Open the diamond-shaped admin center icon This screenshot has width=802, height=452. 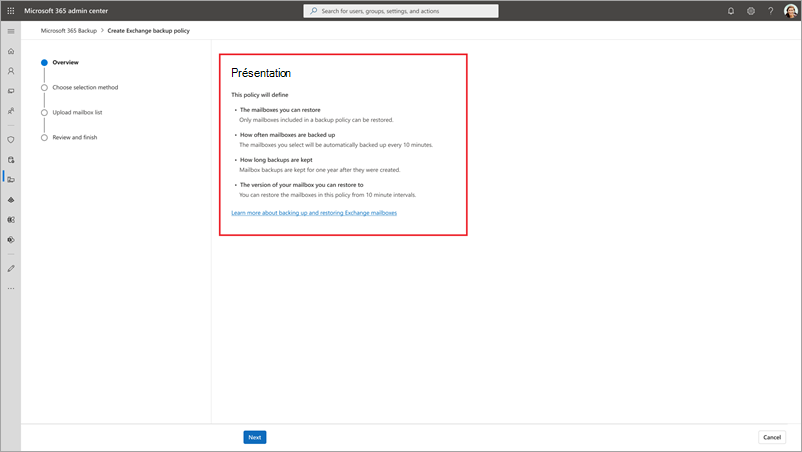click(x=11, y=200)
